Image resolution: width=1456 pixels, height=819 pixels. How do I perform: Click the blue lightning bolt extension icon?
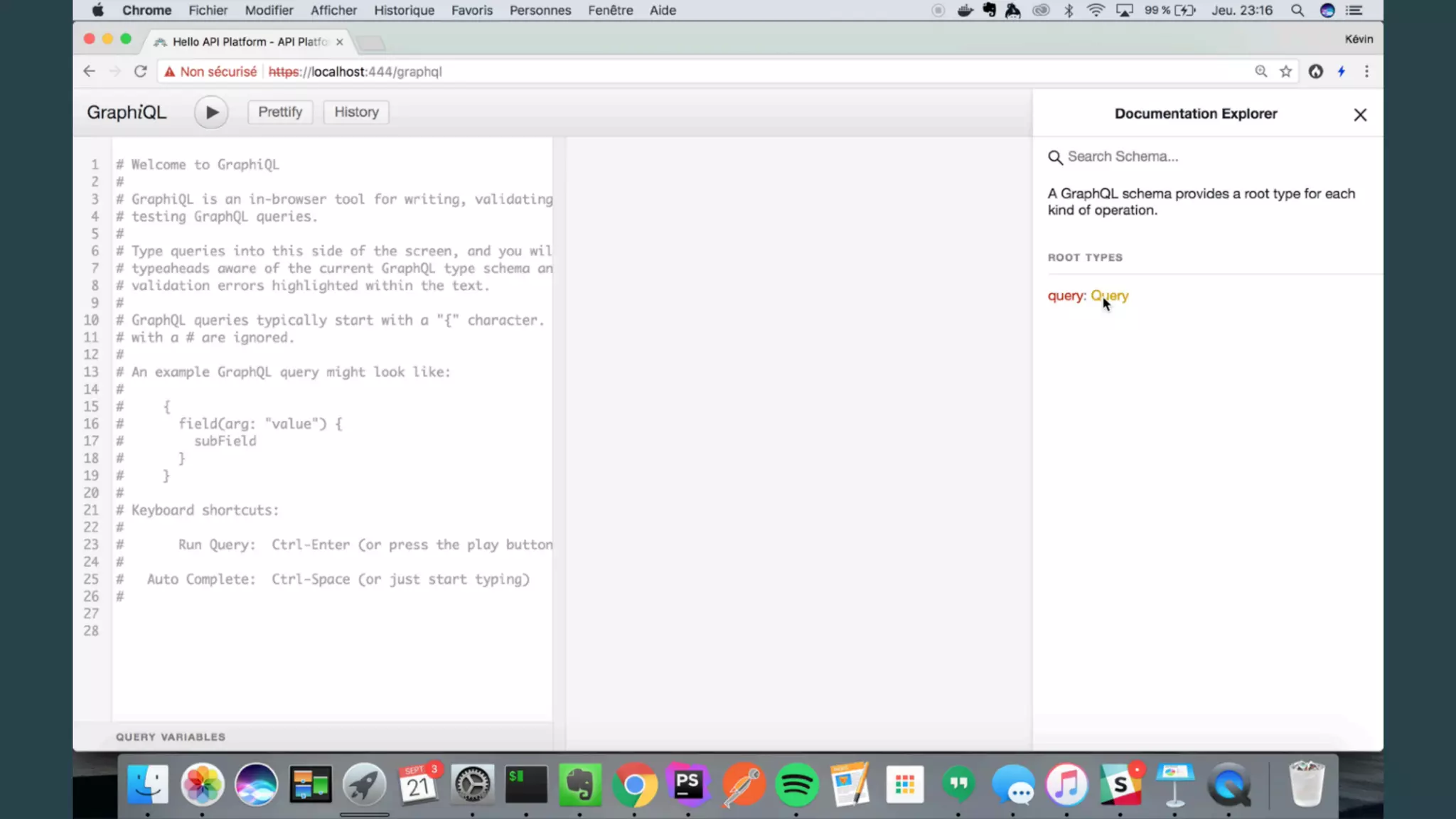1342,71
